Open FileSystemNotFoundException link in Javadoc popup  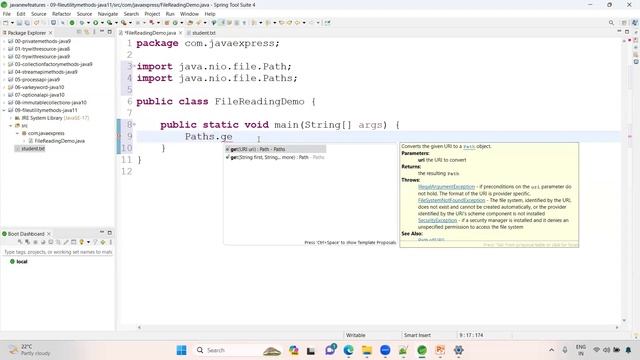click(451, 200)
